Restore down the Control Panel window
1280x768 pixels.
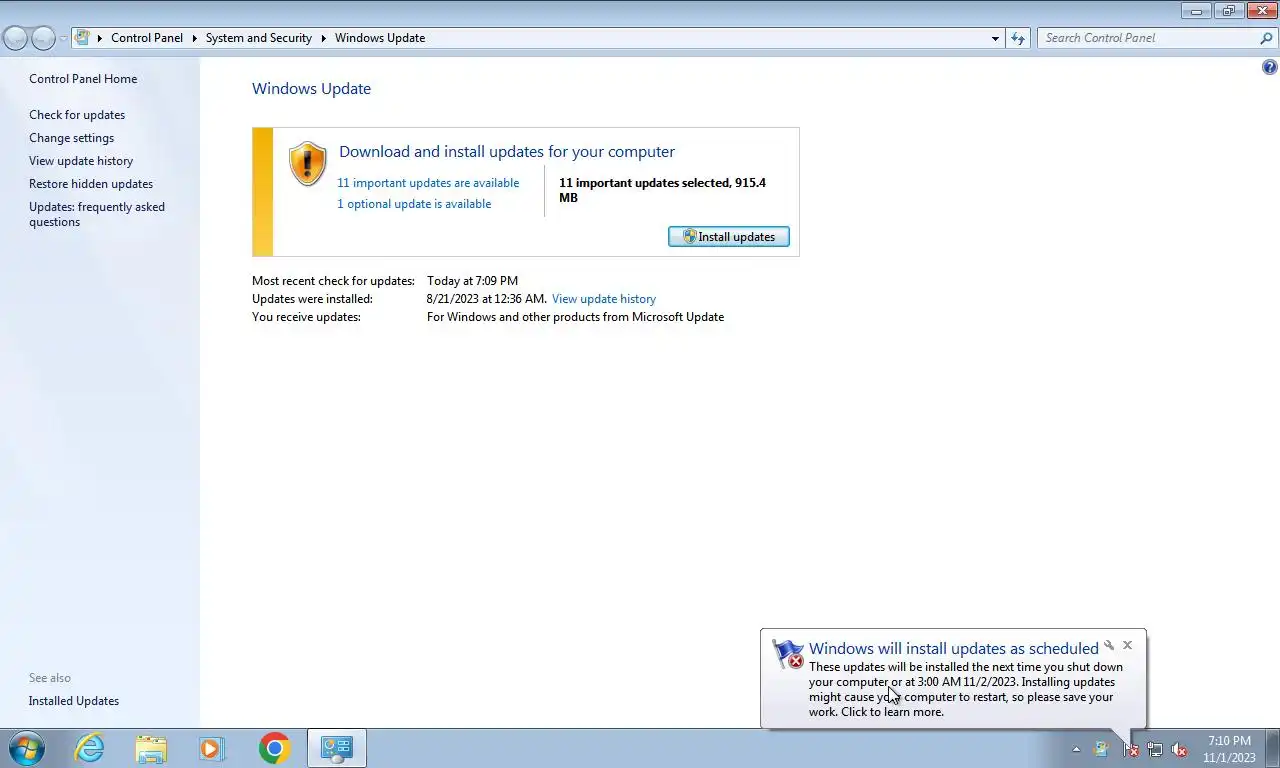pos(1228,11)
